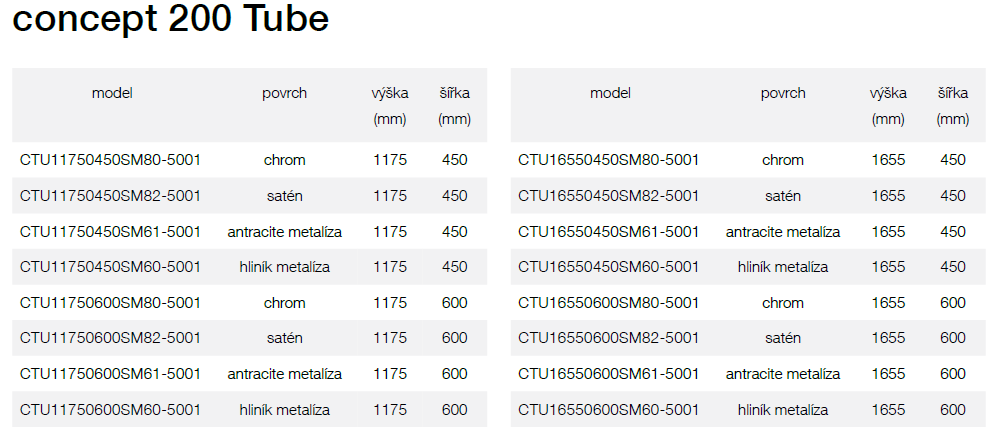This screenshot has width=991, height=434.
Task: Click the left table "povrch" column header
Action: (285, 93)
